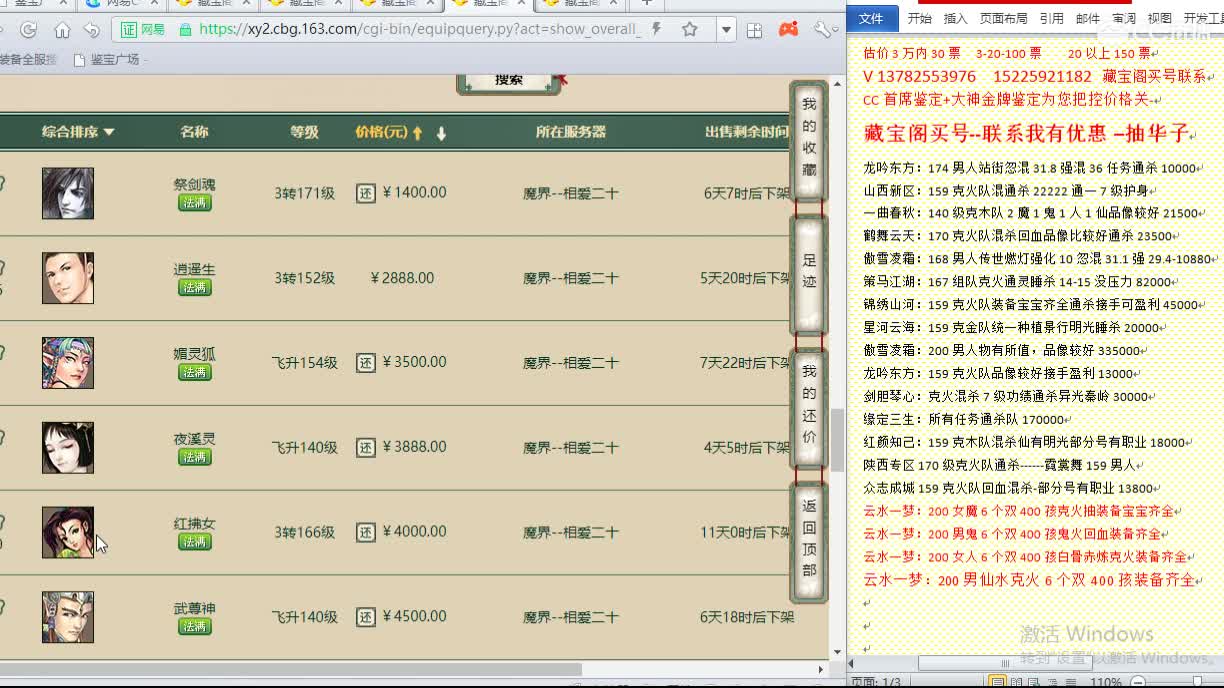This screenshot has height=688, width=1224.
Task: Open the 祭剑魂 character avatar
Action: click(68, 193)
